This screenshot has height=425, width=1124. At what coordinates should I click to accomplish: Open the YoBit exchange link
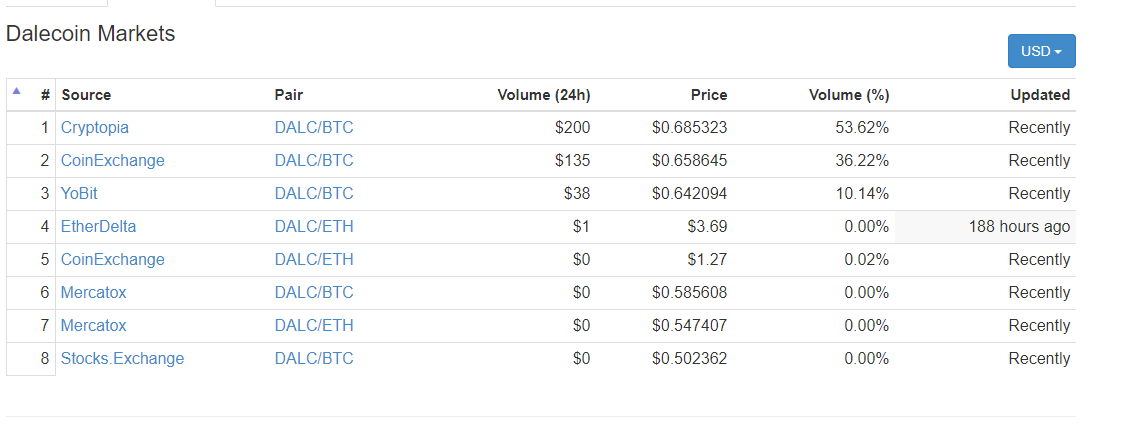coord(79,194)
